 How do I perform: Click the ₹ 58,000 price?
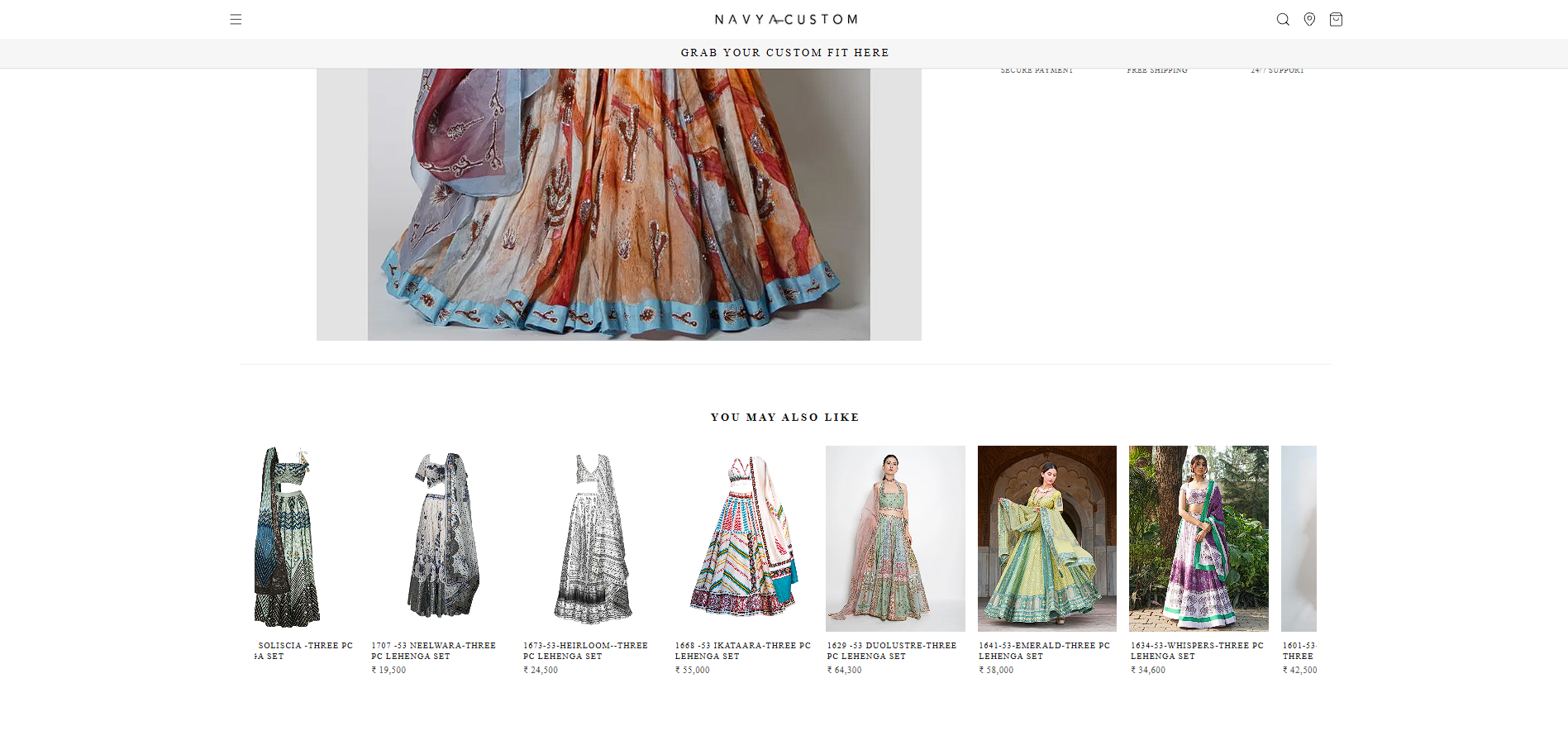click(x=996, y=671)
